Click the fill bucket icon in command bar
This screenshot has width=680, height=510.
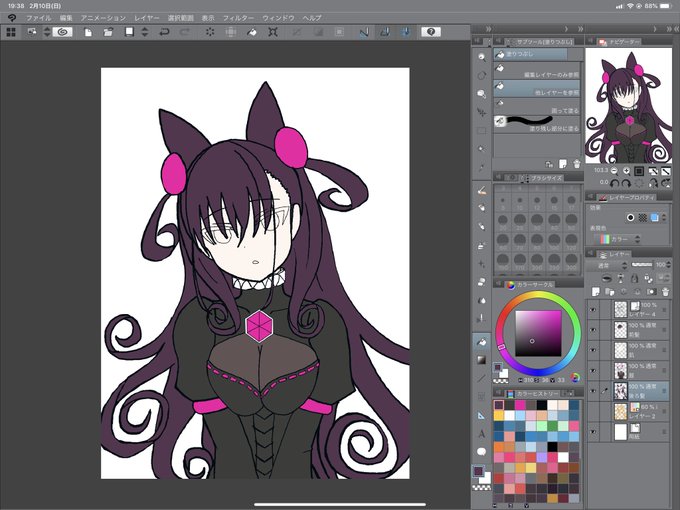pyautogui.click(x=252, y=32)
